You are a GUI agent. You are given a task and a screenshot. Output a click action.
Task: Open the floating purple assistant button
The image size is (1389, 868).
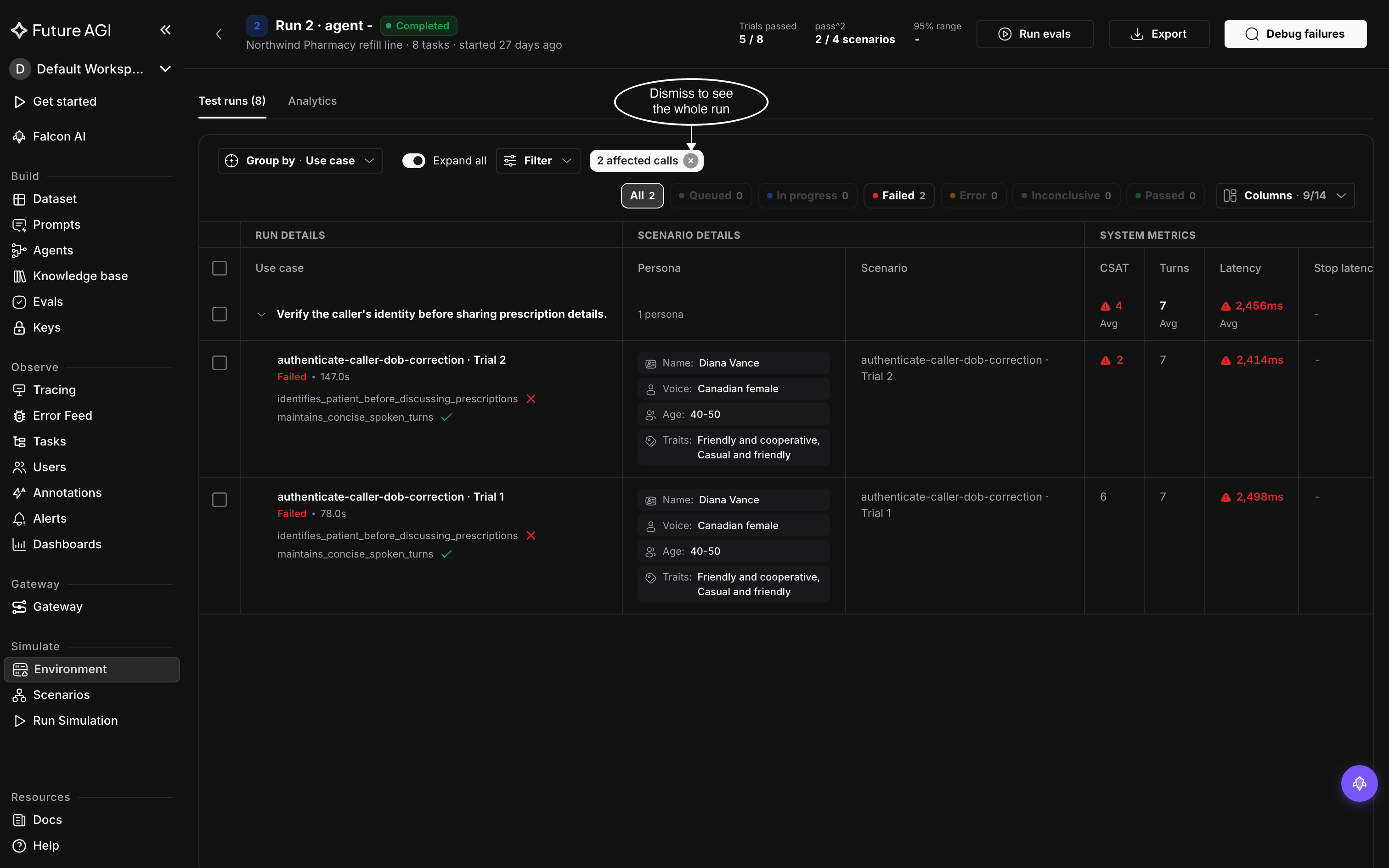[x=1359, y=783]
